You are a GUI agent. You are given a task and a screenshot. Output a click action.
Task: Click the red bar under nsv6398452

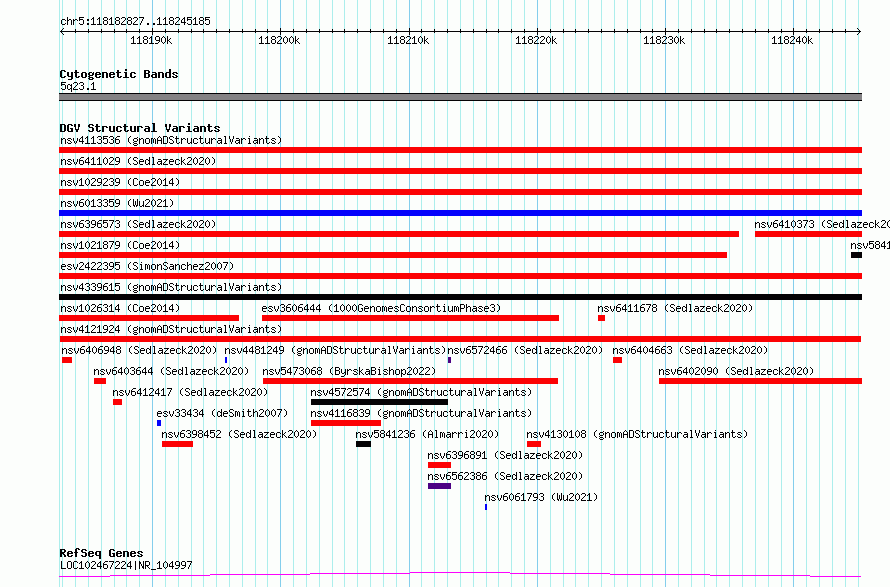tap(177, 444)
